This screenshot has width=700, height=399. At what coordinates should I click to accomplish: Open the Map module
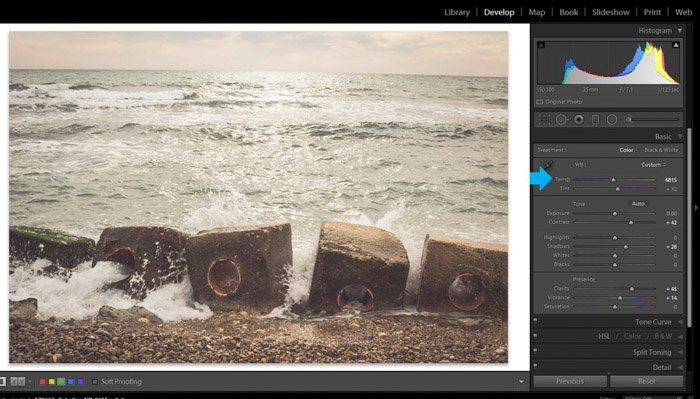pyautogui.click(x=537, y=12)
